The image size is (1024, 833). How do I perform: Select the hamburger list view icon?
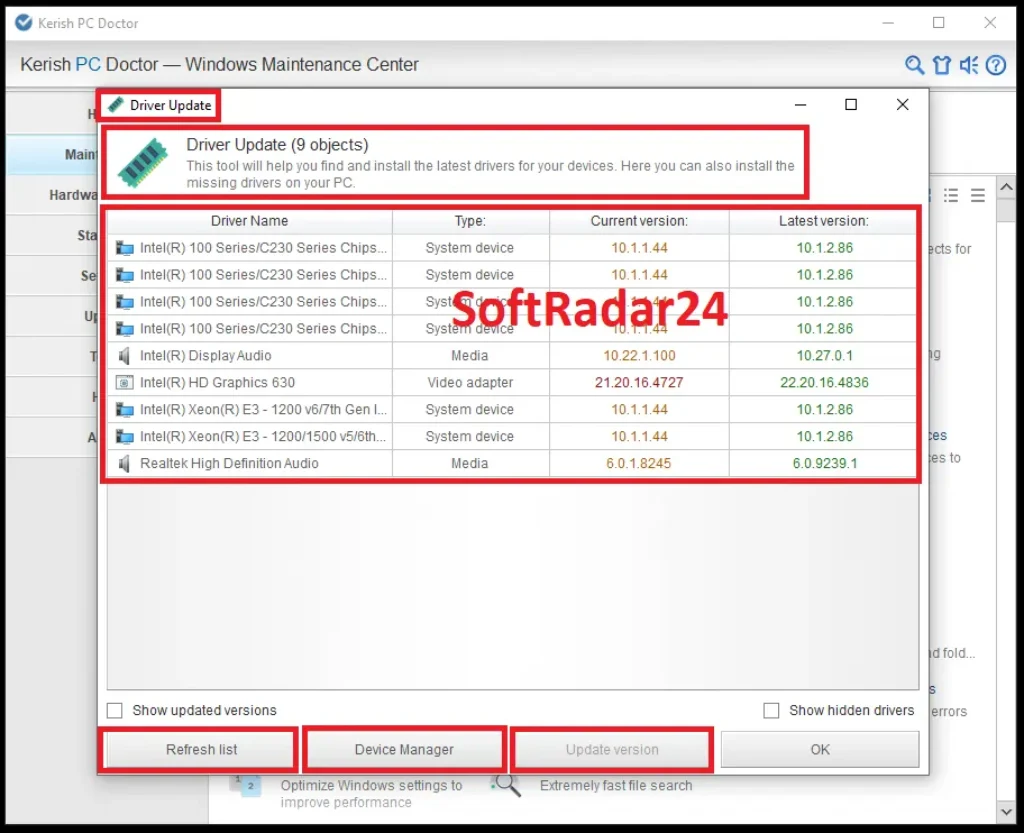[978, 196]
